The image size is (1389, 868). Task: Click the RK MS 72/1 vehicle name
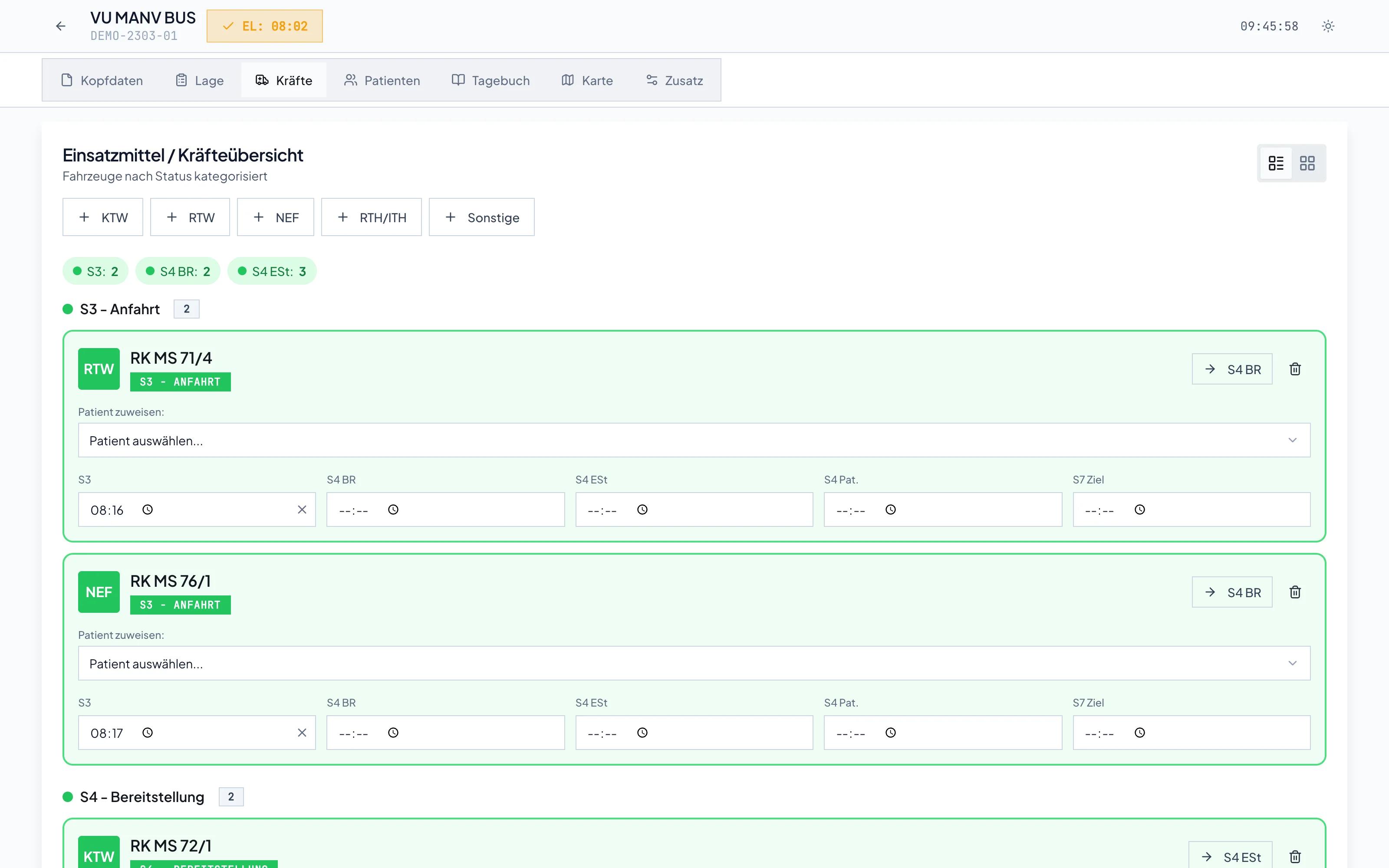tap(171, 845)
